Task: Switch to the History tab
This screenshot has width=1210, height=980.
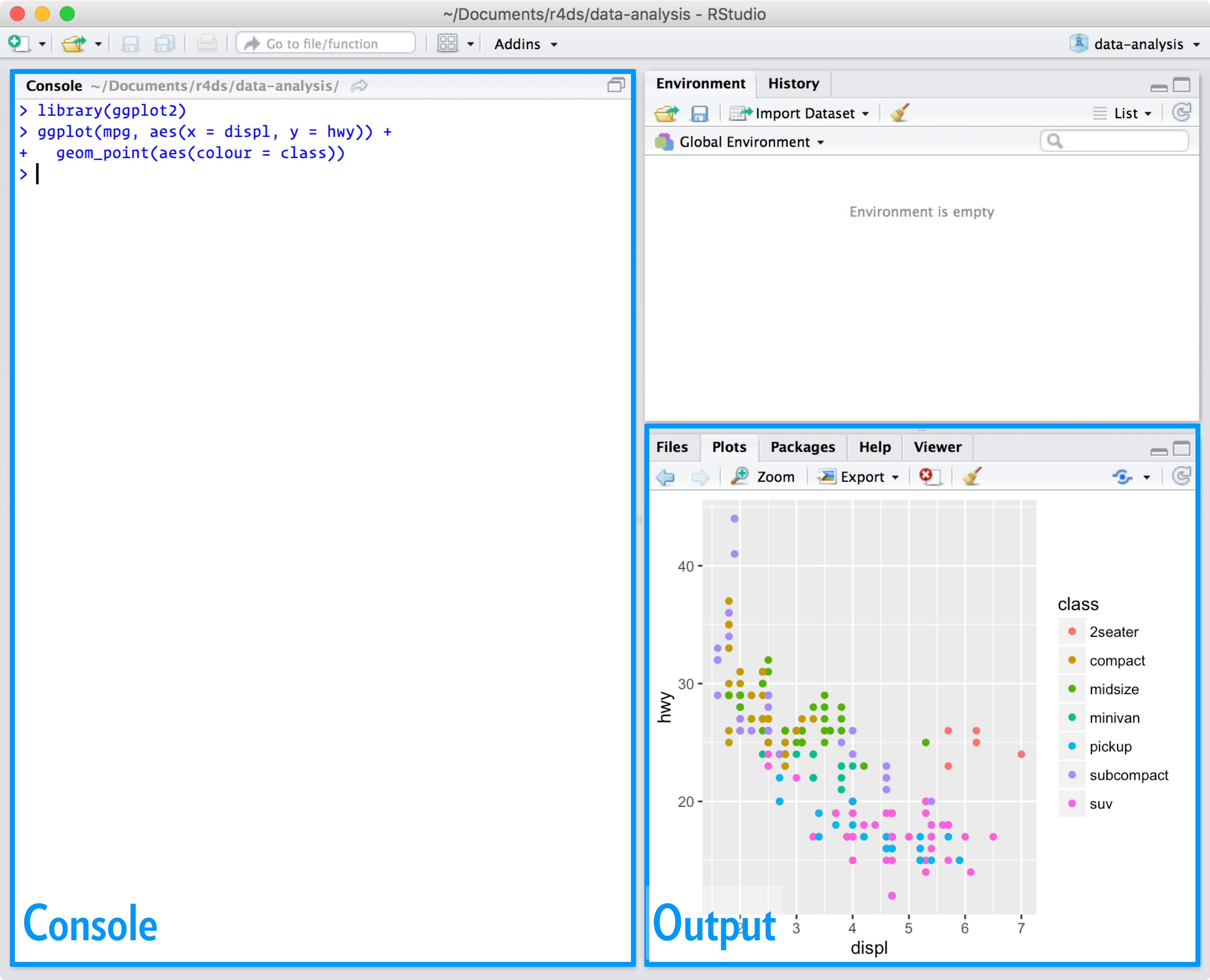Action: click(793, 84)
